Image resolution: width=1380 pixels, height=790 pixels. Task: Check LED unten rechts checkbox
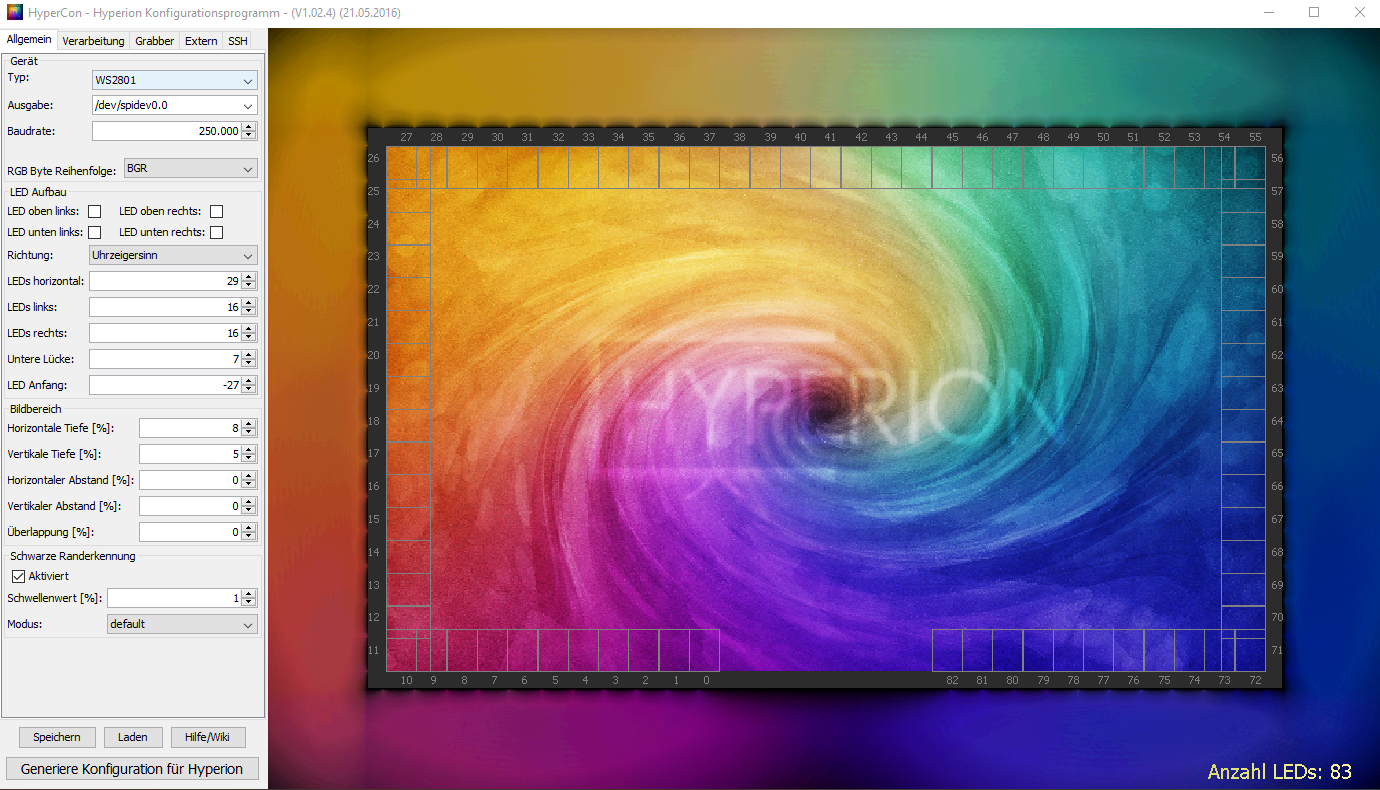[x=216, y=232]
